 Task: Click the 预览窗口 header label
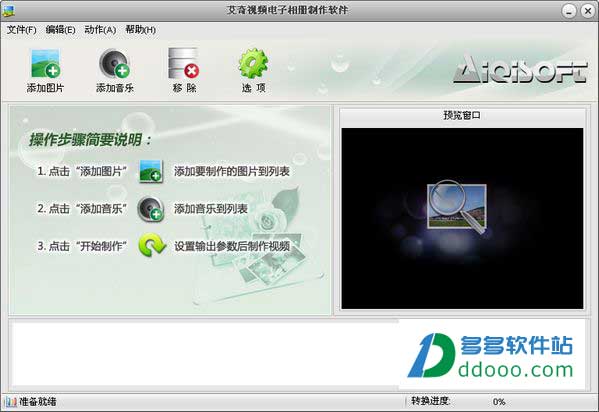pyautogui.click(x=462, y=115)
